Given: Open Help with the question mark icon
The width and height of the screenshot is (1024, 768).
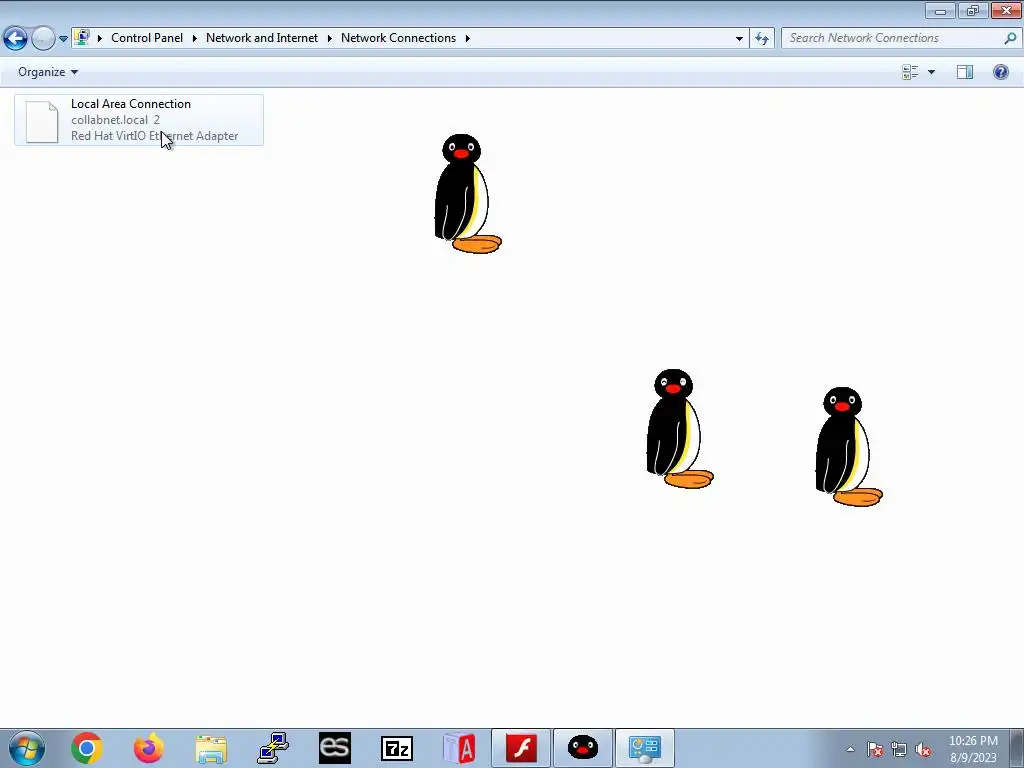Looking at the screenshot, I should [x=1000, y=72].
